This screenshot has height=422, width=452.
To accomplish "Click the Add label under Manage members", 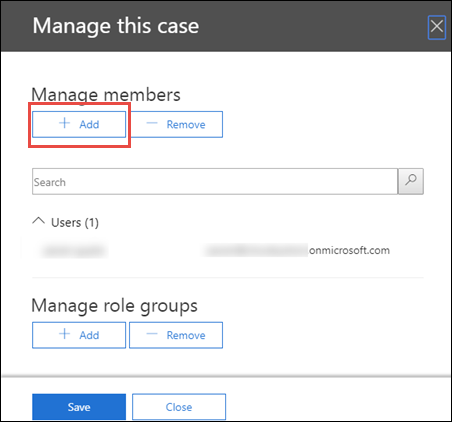I will pos(89,124).
